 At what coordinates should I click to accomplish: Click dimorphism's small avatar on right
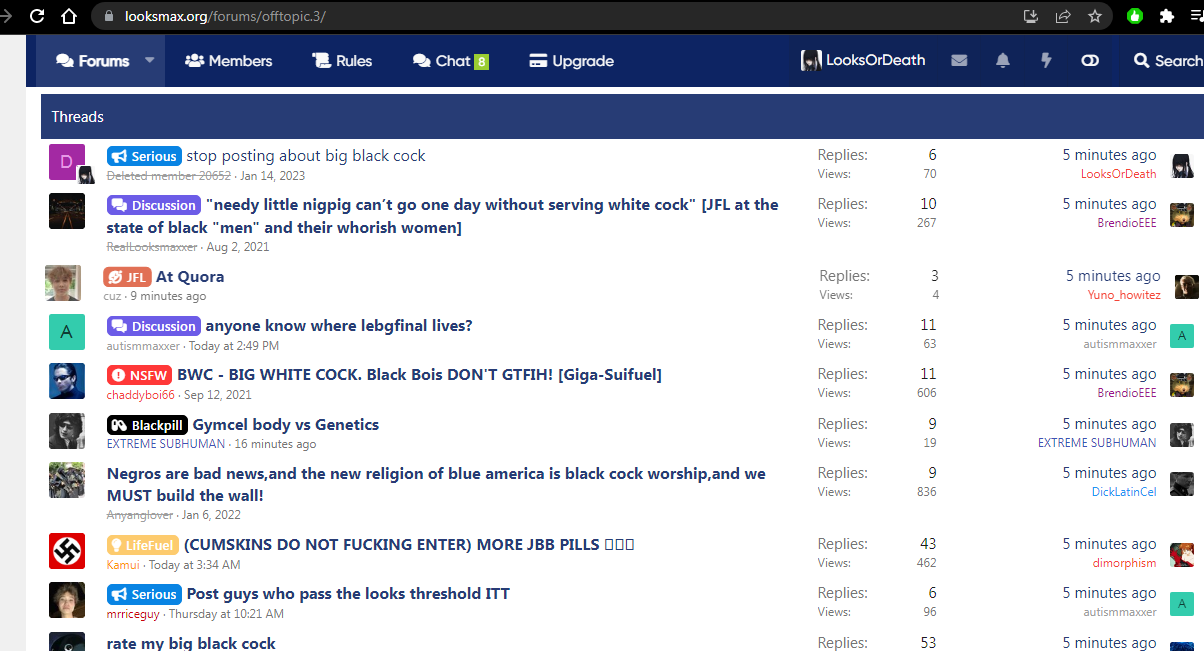pyautogui.click(x=1182, y=555)
